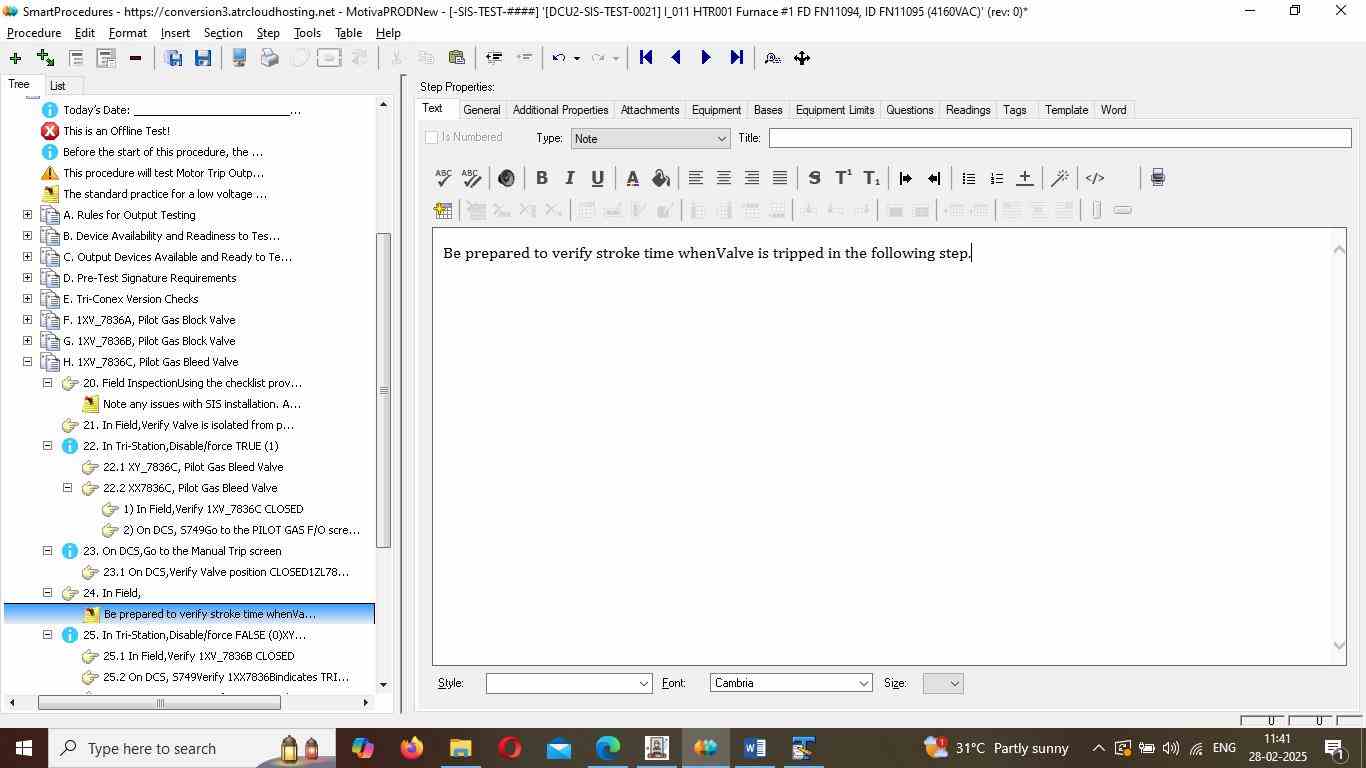The width and height of the screenshot is (1366, 768).
Task: Click the paint bucket fill color icon
Action: (660, 178)
